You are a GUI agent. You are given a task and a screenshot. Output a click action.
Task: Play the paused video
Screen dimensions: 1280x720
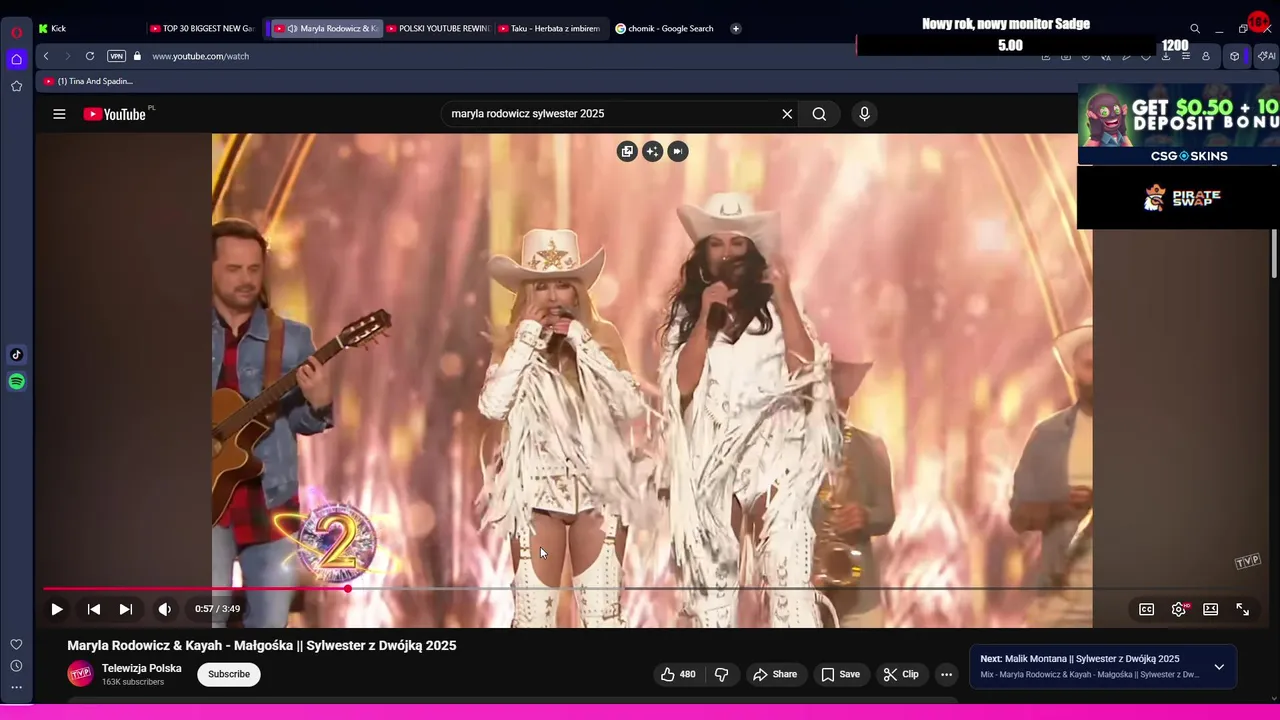57,609
